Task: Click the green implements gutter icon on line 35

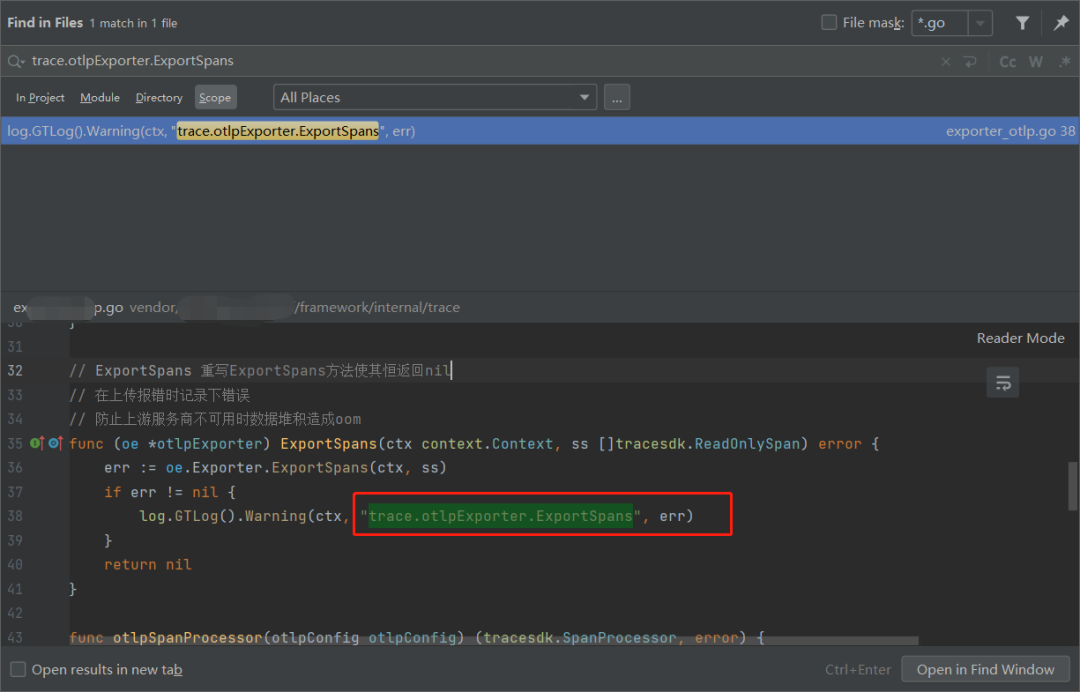Action: point(37,443)
